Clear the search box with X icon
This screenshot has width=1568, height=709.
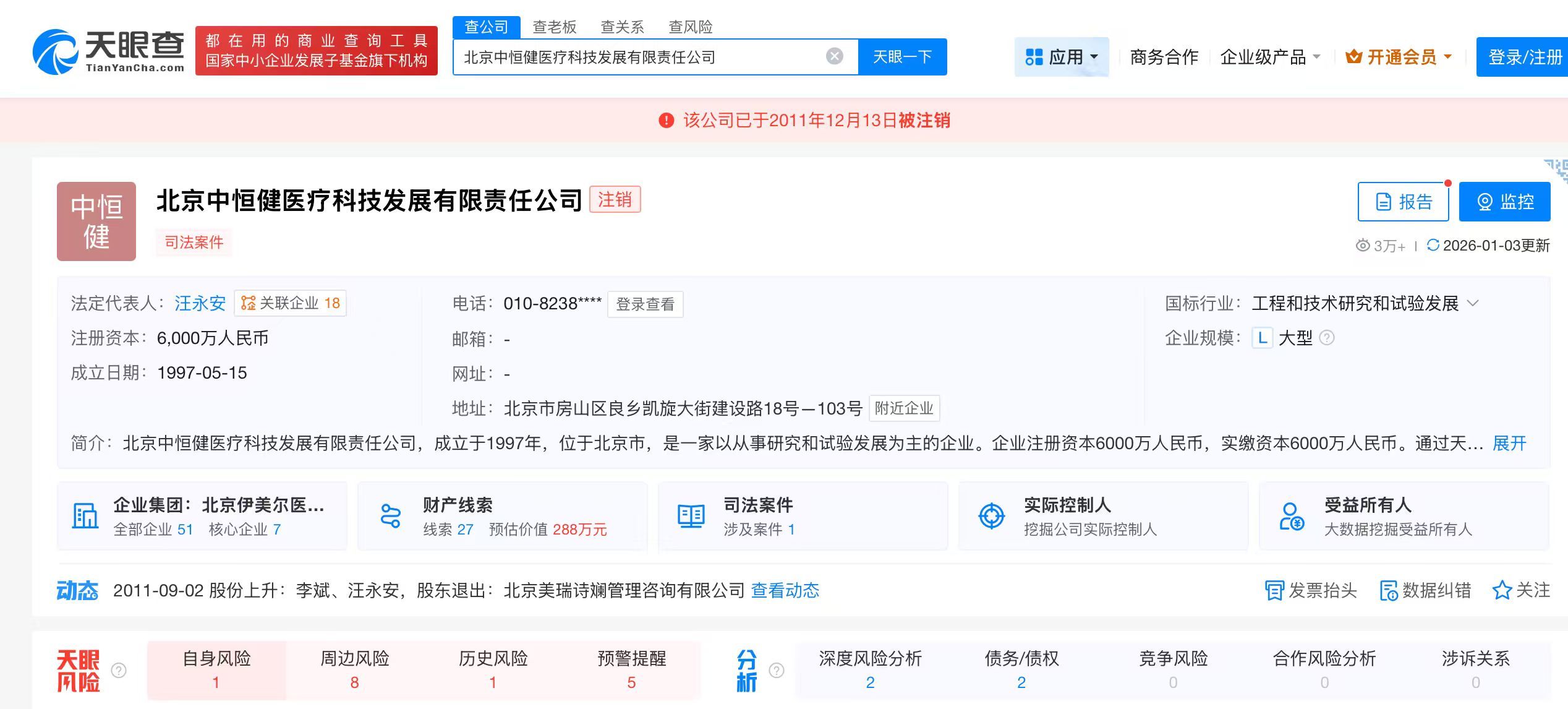[x=834, y=57]
